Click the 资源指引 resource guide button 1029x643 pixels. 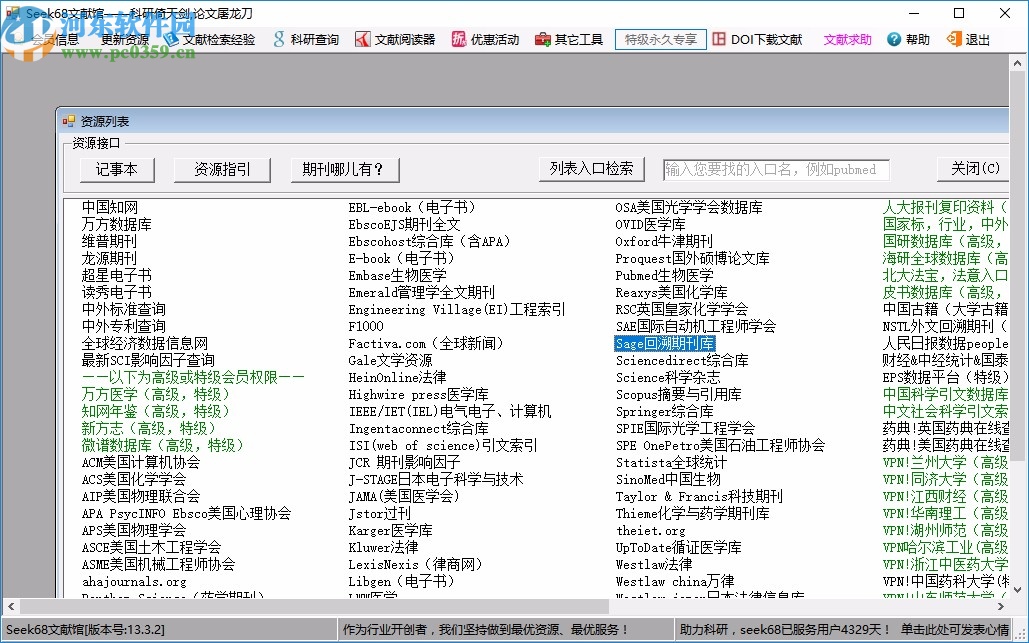[222, 169]
